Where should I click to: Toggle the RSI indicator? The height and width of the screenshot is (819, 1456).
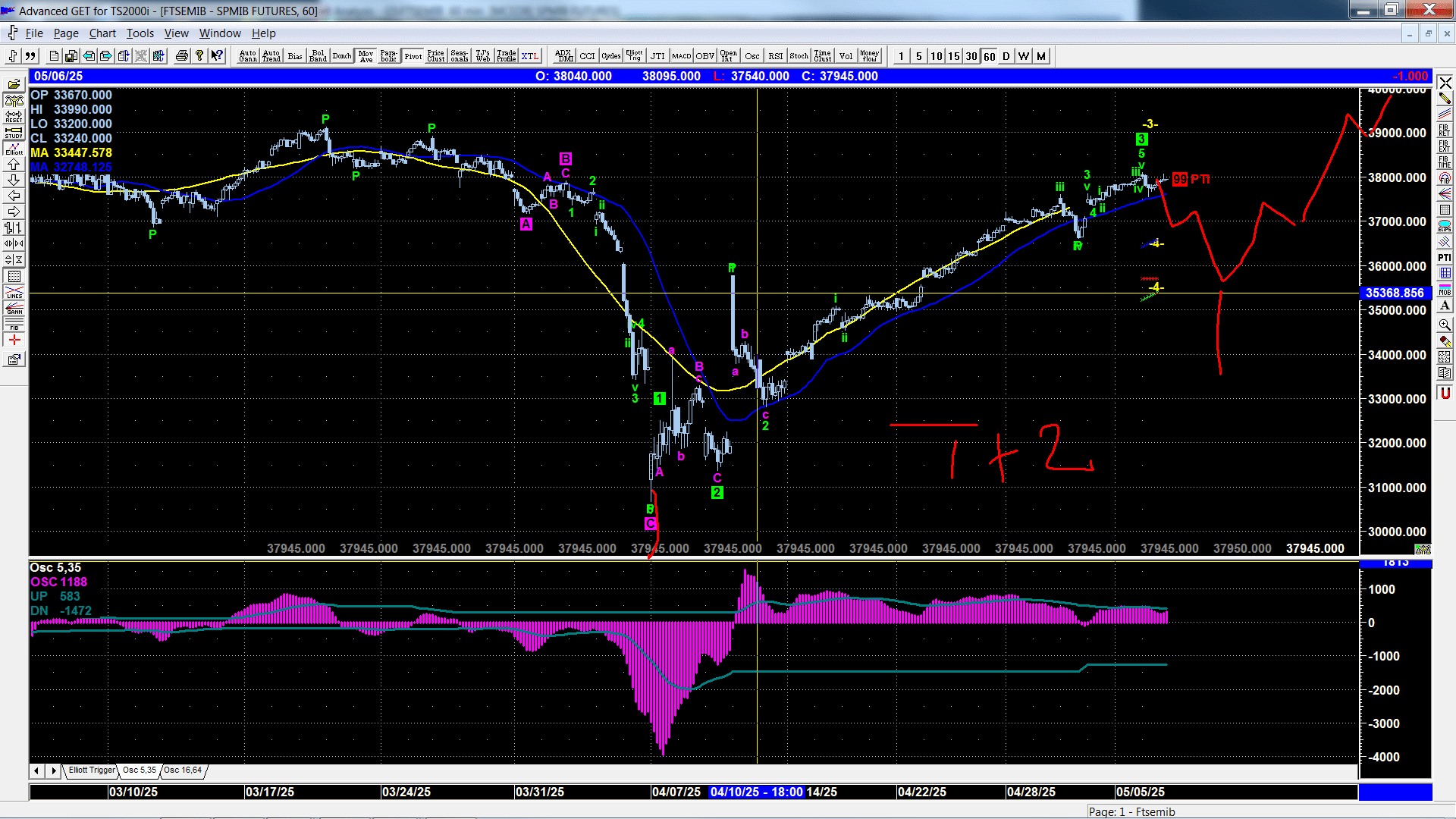pyautogui.click(x=776, y=56)
